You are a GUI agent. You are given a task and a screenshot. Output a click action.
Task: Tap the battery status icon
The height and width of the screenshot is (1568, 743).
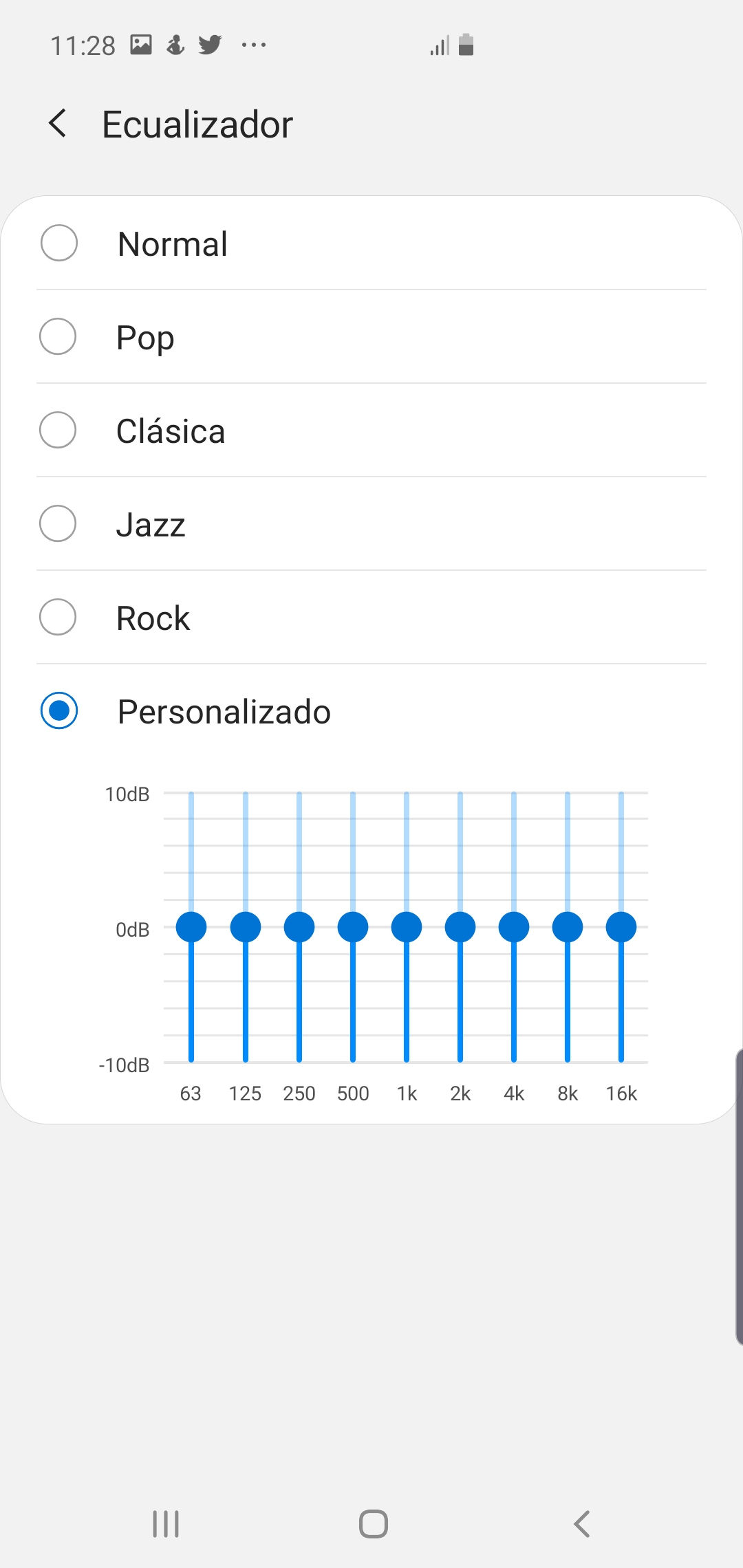tap(466, 45)
